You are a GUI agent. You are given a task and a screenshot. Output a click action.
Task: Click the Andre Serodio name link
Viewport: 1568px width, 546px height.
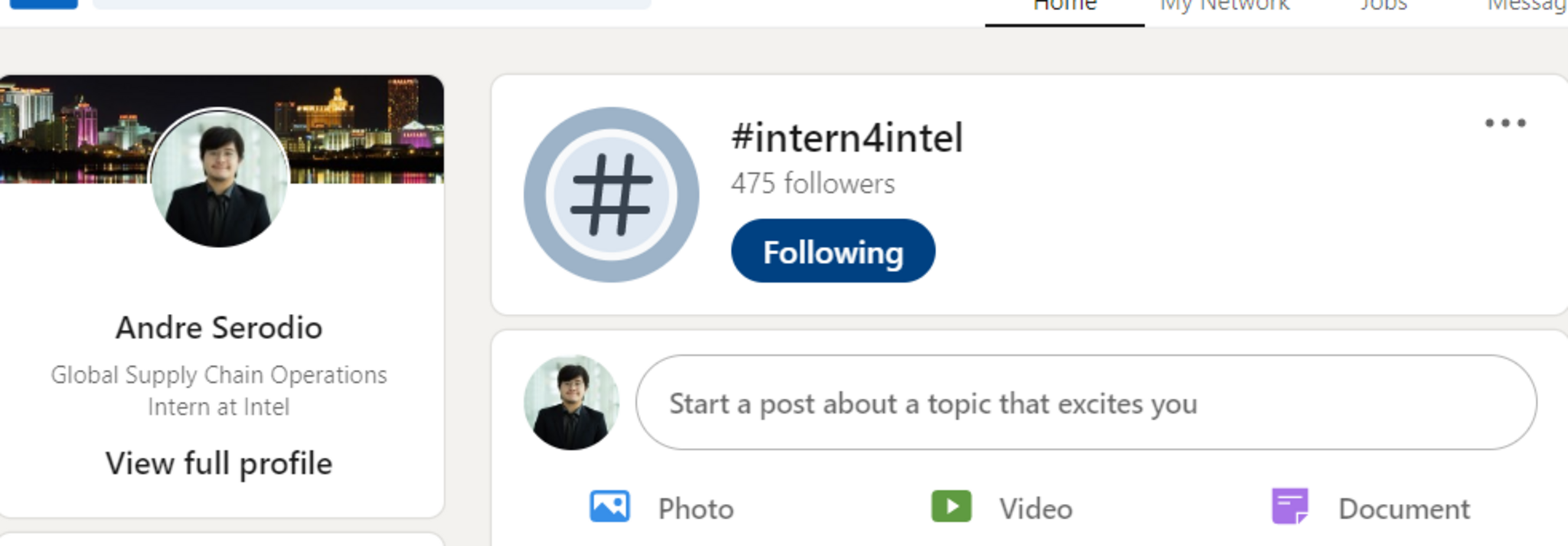(219, 328)
